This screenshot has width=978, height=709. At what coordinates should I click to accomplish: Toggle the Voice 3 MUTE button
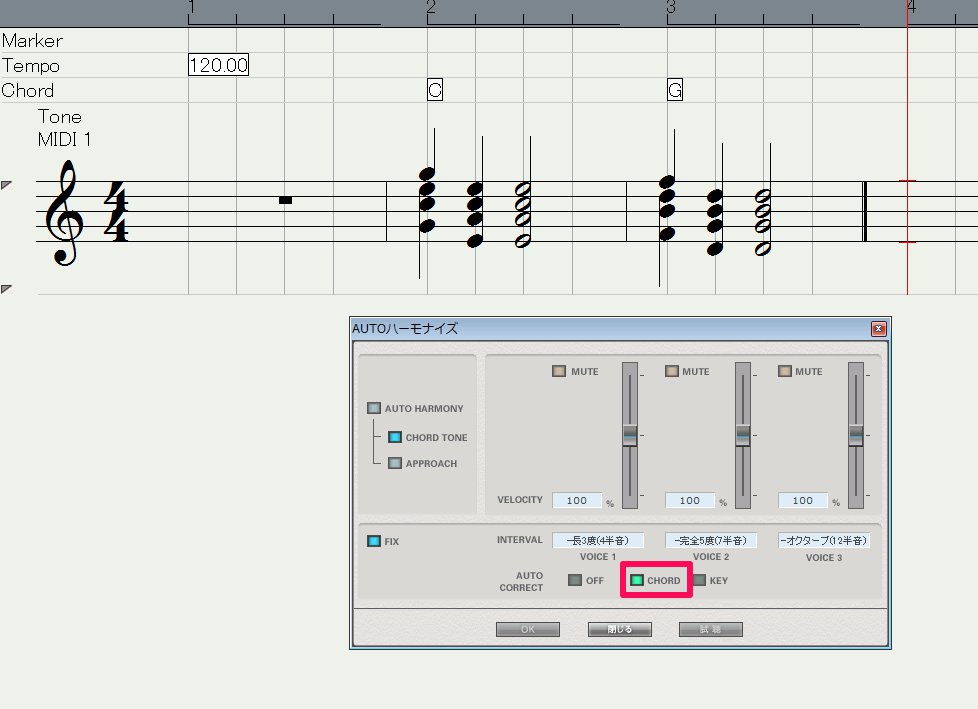[x=785, y=371]
